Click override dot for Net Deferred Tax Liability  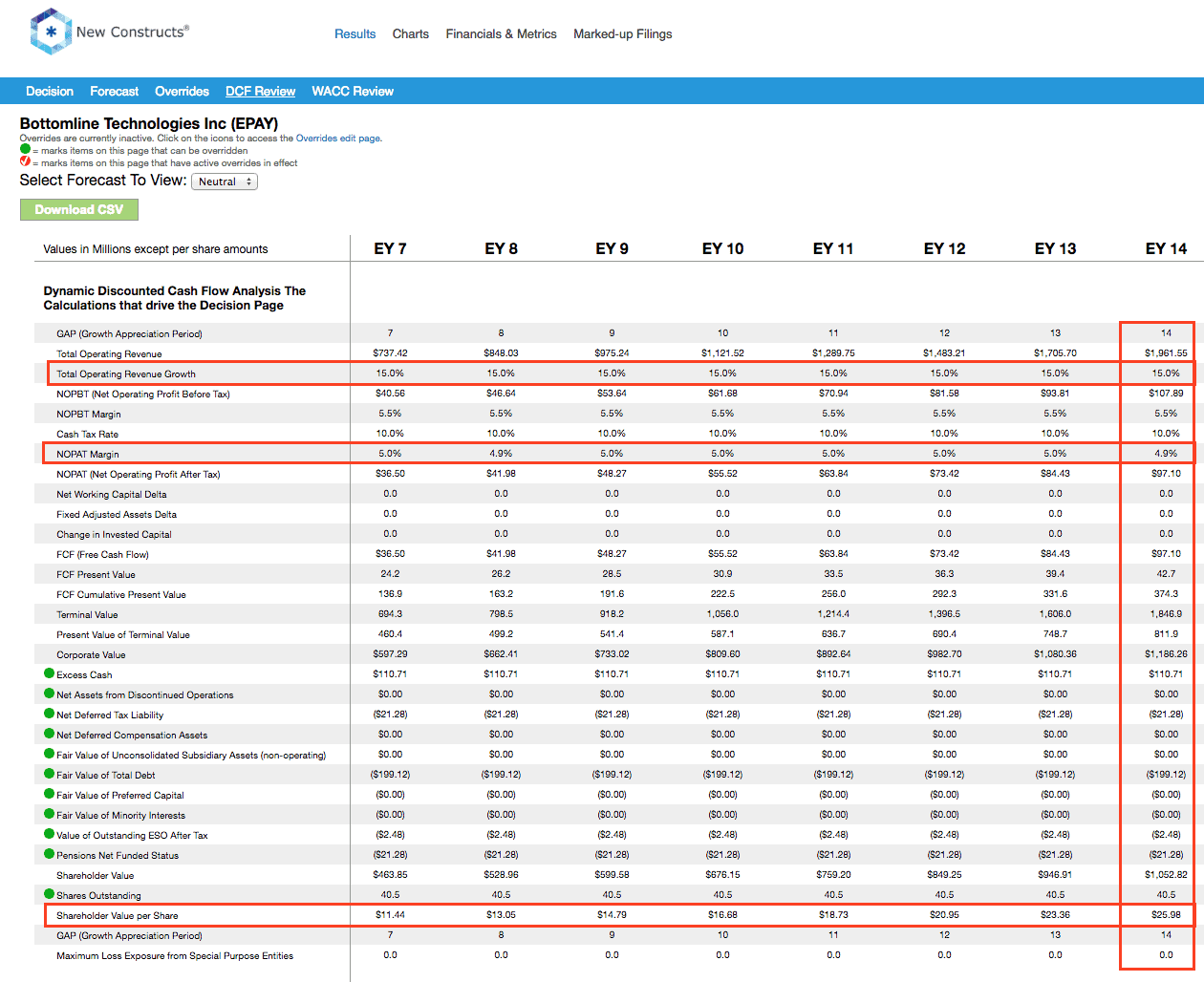50,714
